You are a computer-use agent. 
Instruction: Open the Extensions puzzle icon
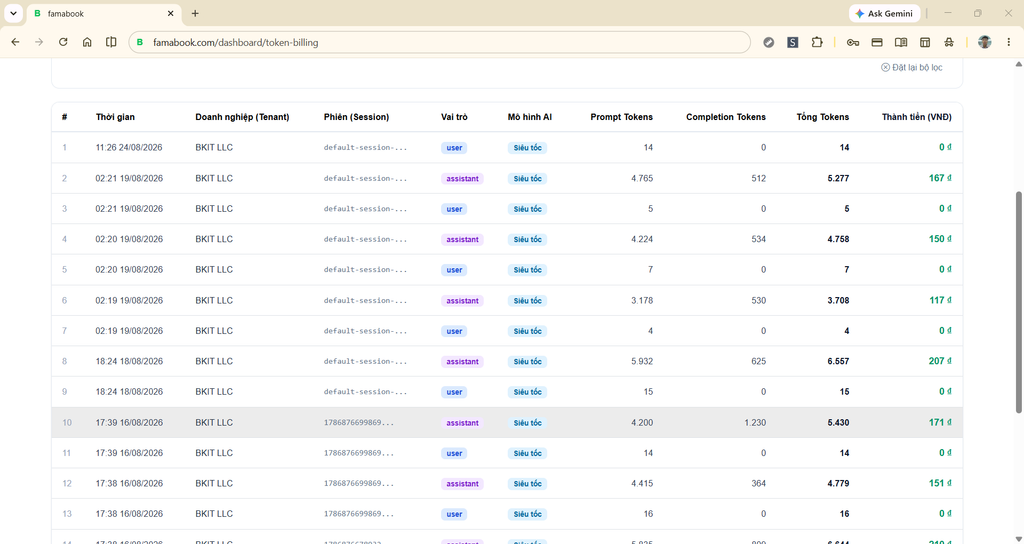coord(817,42)
